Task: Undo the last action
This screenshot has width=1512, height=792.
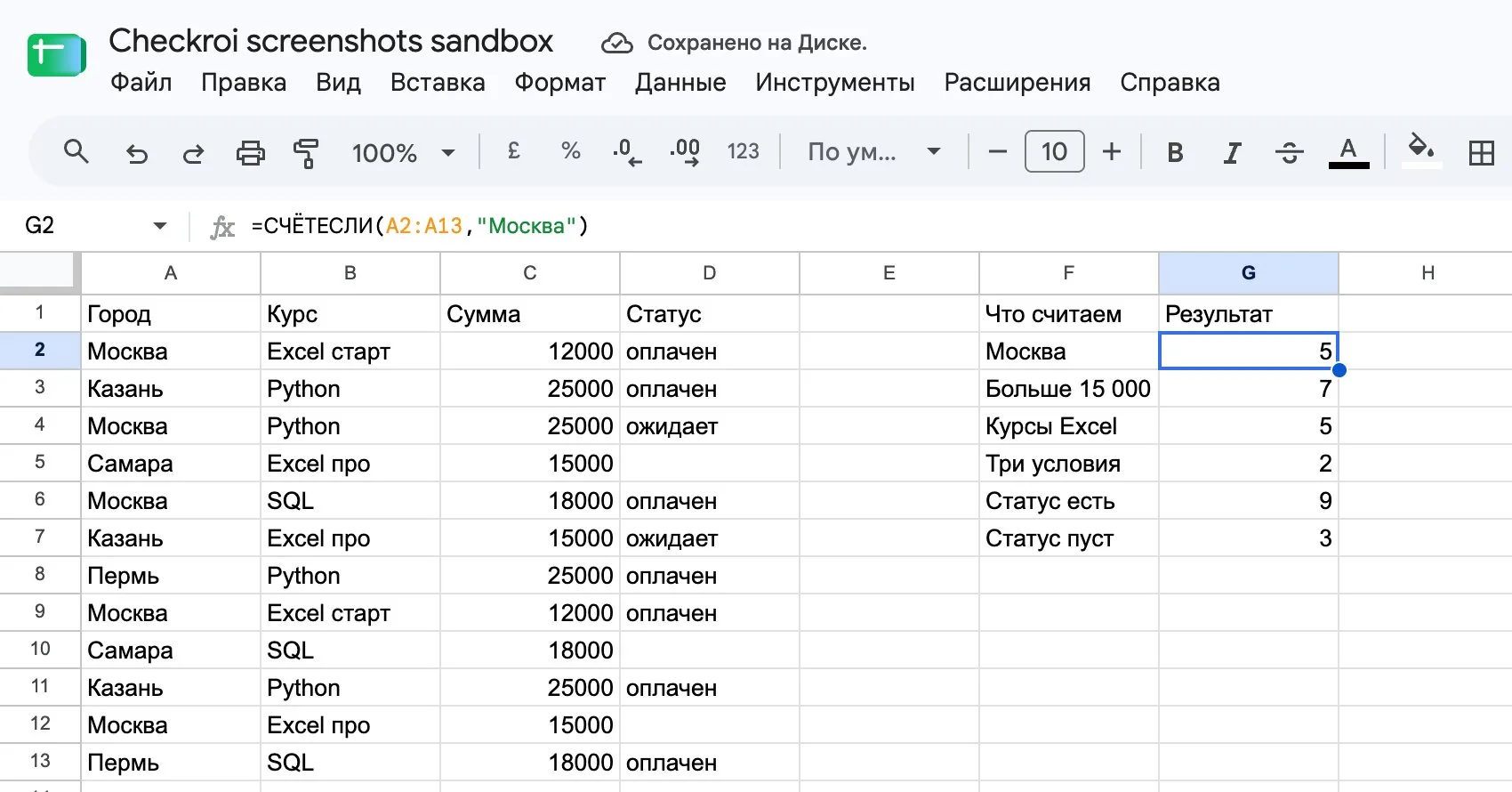Action: tap(136, 153)
